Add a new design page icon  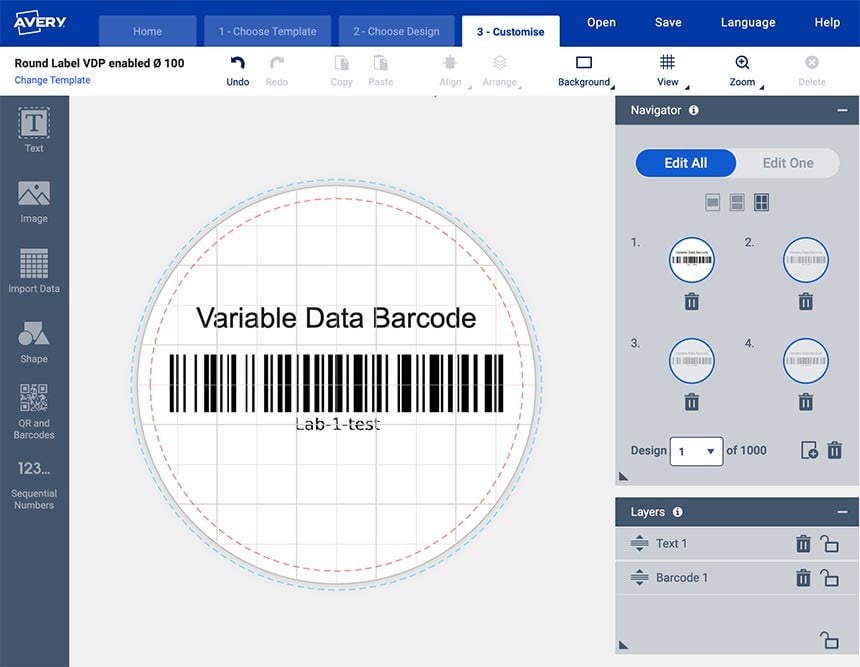pyautogui.click(x=809, y=450)
